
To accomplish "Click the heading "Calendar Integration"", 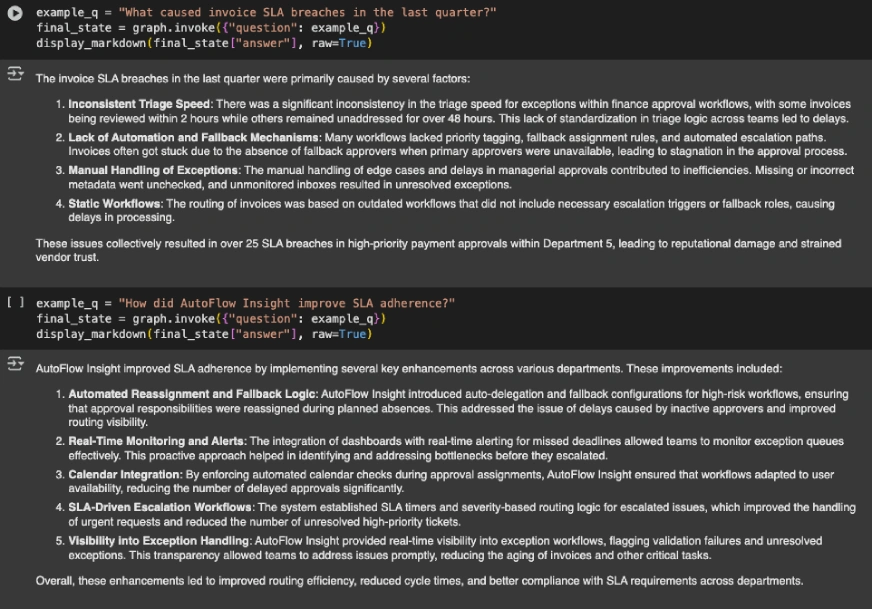I will pyautogui.click(x=124, y=474).
